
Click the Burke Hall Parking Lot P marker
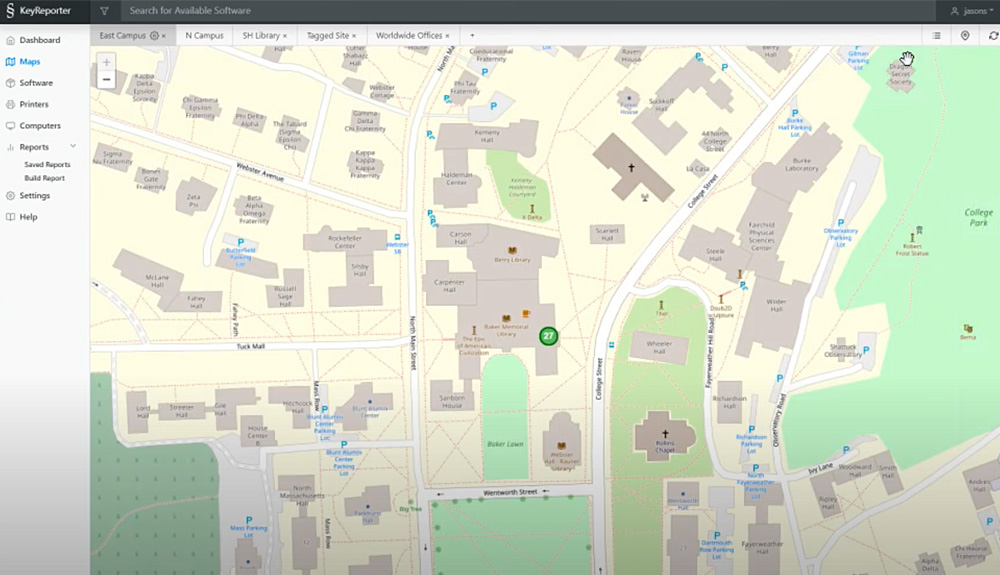(795, 113)
